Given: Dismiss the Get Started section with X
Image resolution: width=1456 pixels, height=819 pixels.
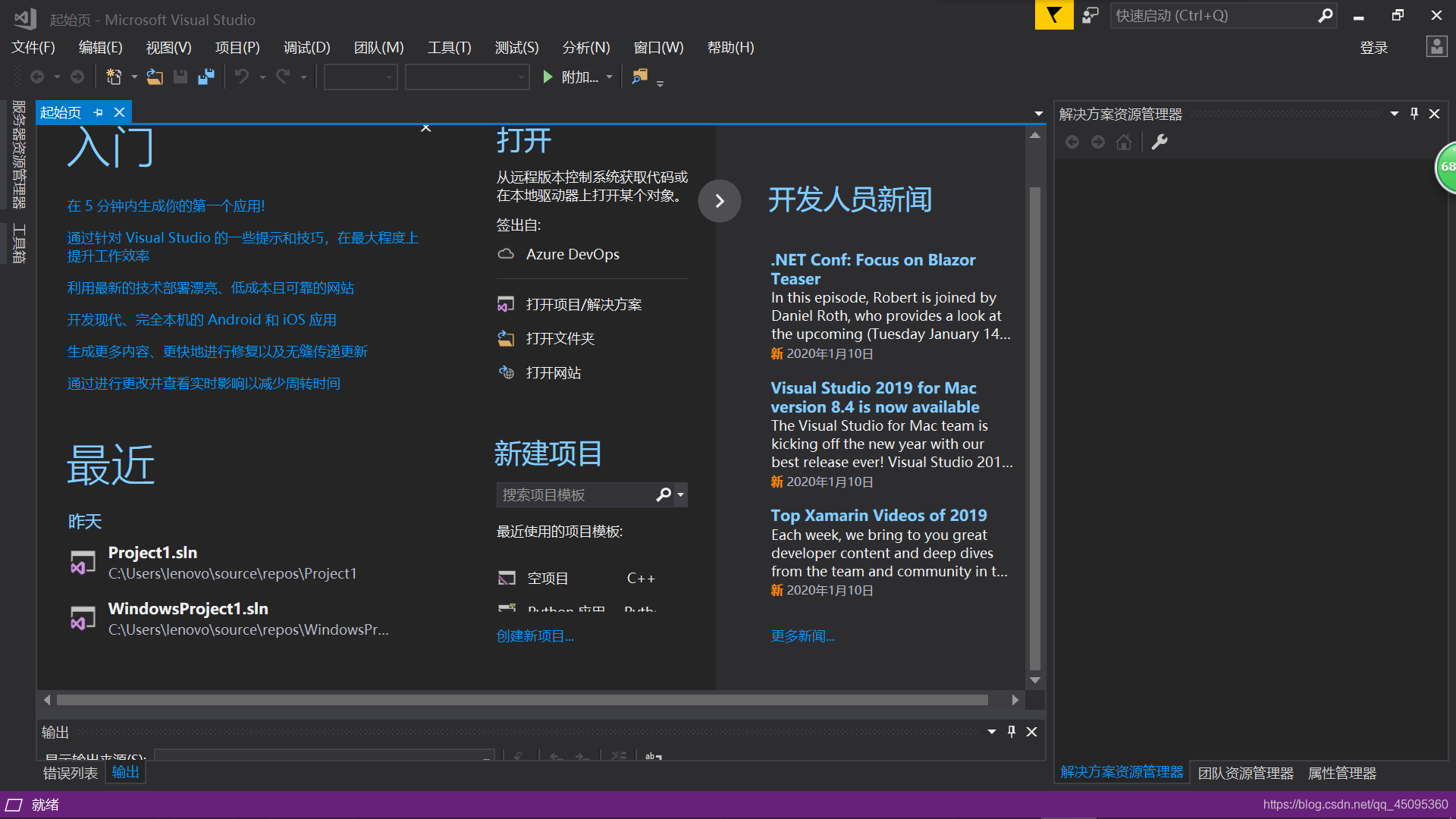Looking at the screenshot, I should point(426,127).
